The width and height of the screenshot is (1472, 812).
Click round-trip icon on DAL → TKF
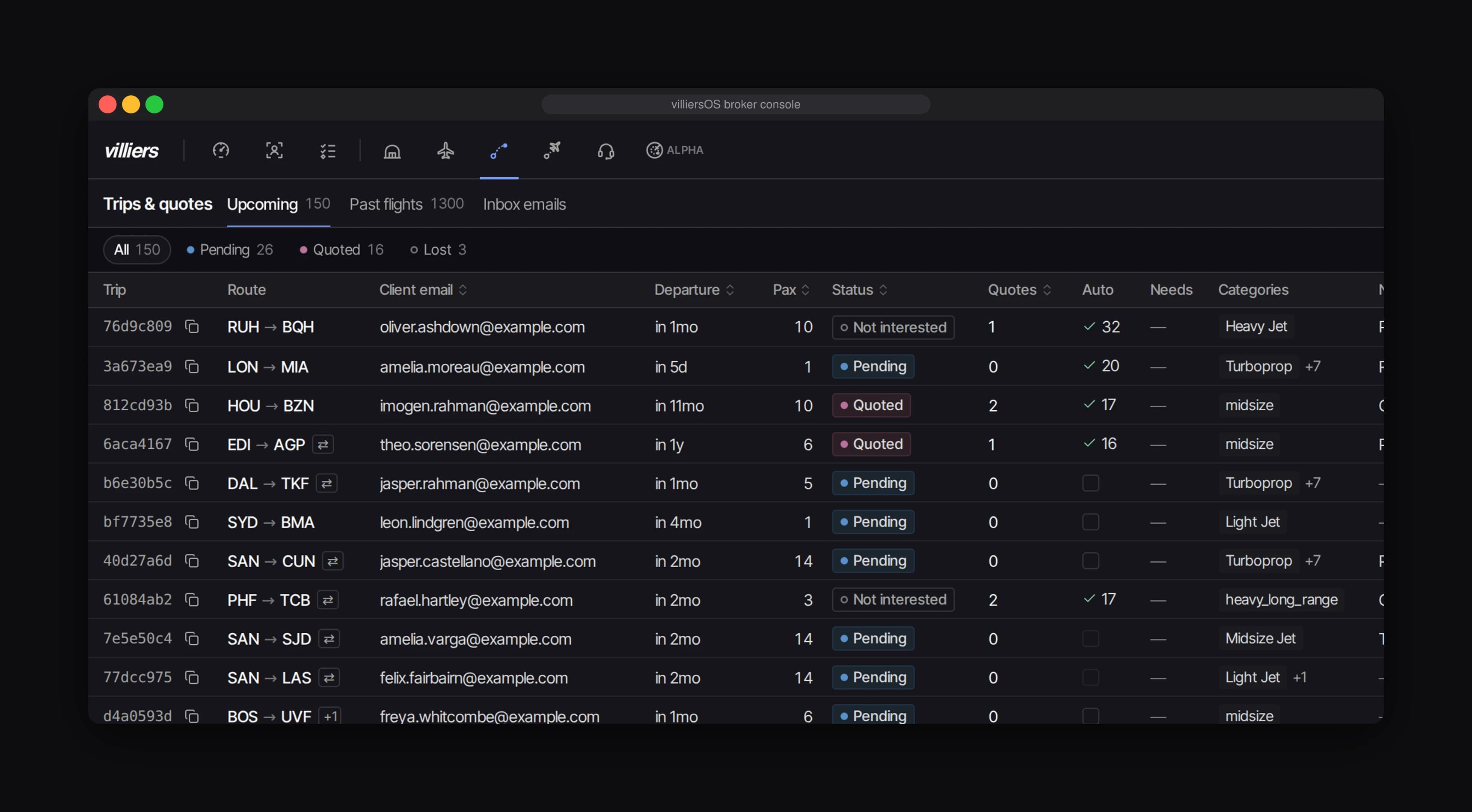[x=326, y=483]
